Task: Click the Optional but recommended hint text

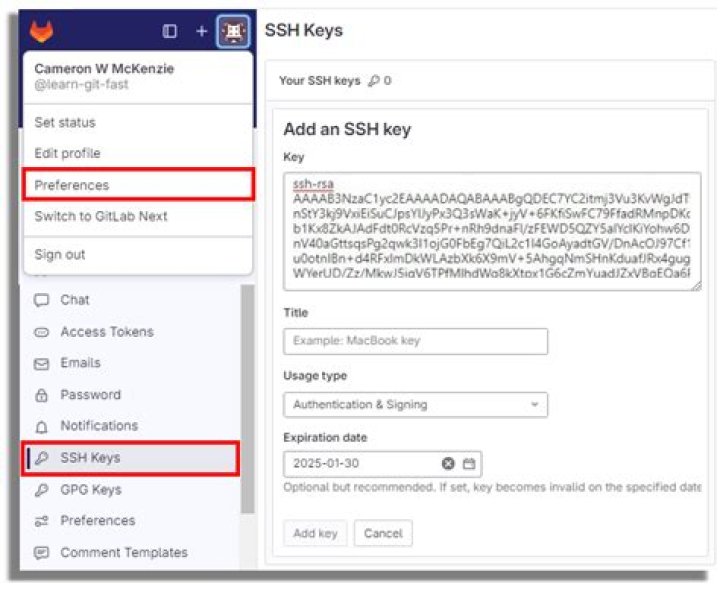Action: pyautogui.click(x=492, y=487)
